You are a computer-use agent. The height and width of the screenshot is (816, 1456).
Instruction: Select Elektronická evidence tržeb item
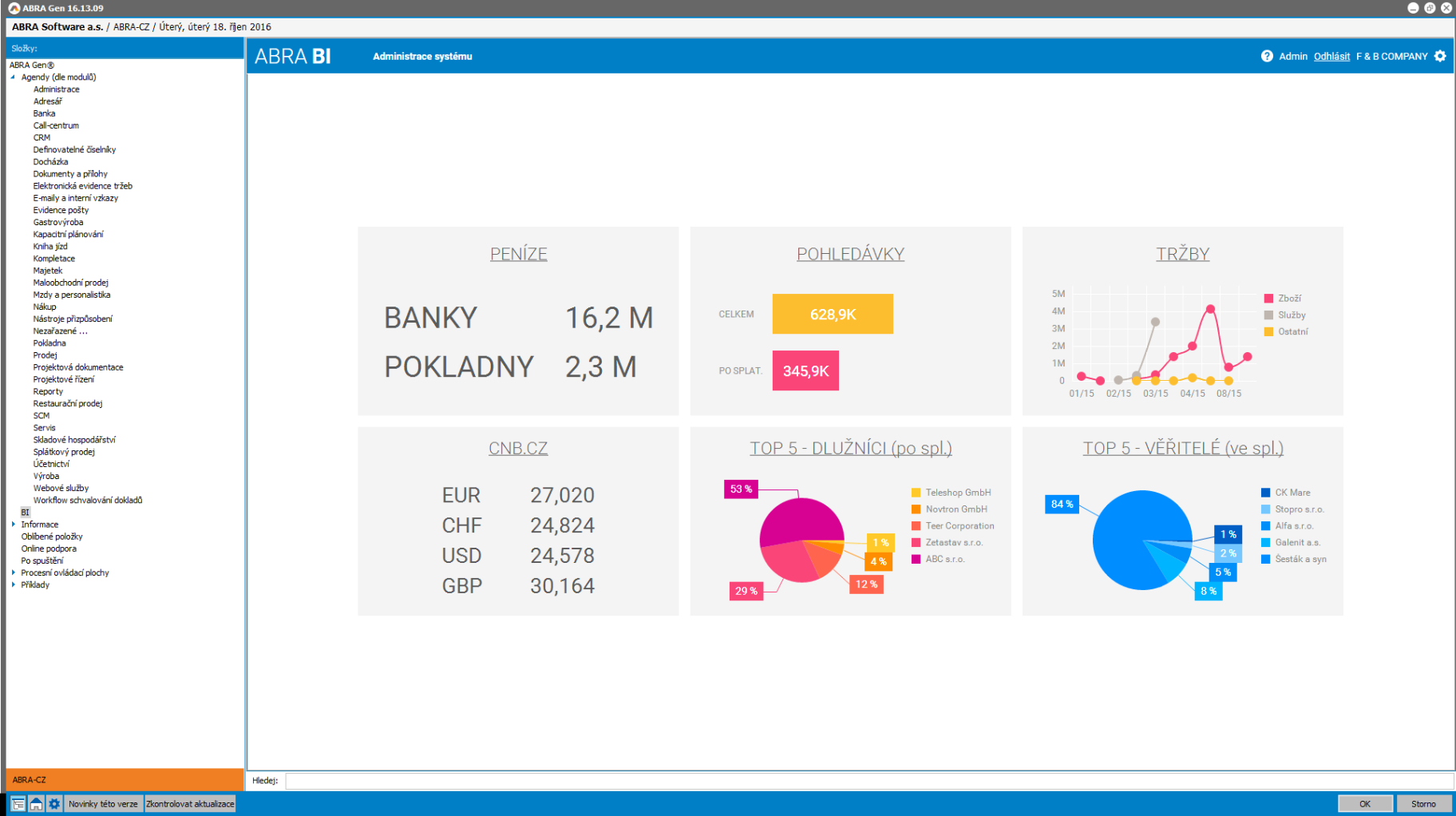click(83, 186)
